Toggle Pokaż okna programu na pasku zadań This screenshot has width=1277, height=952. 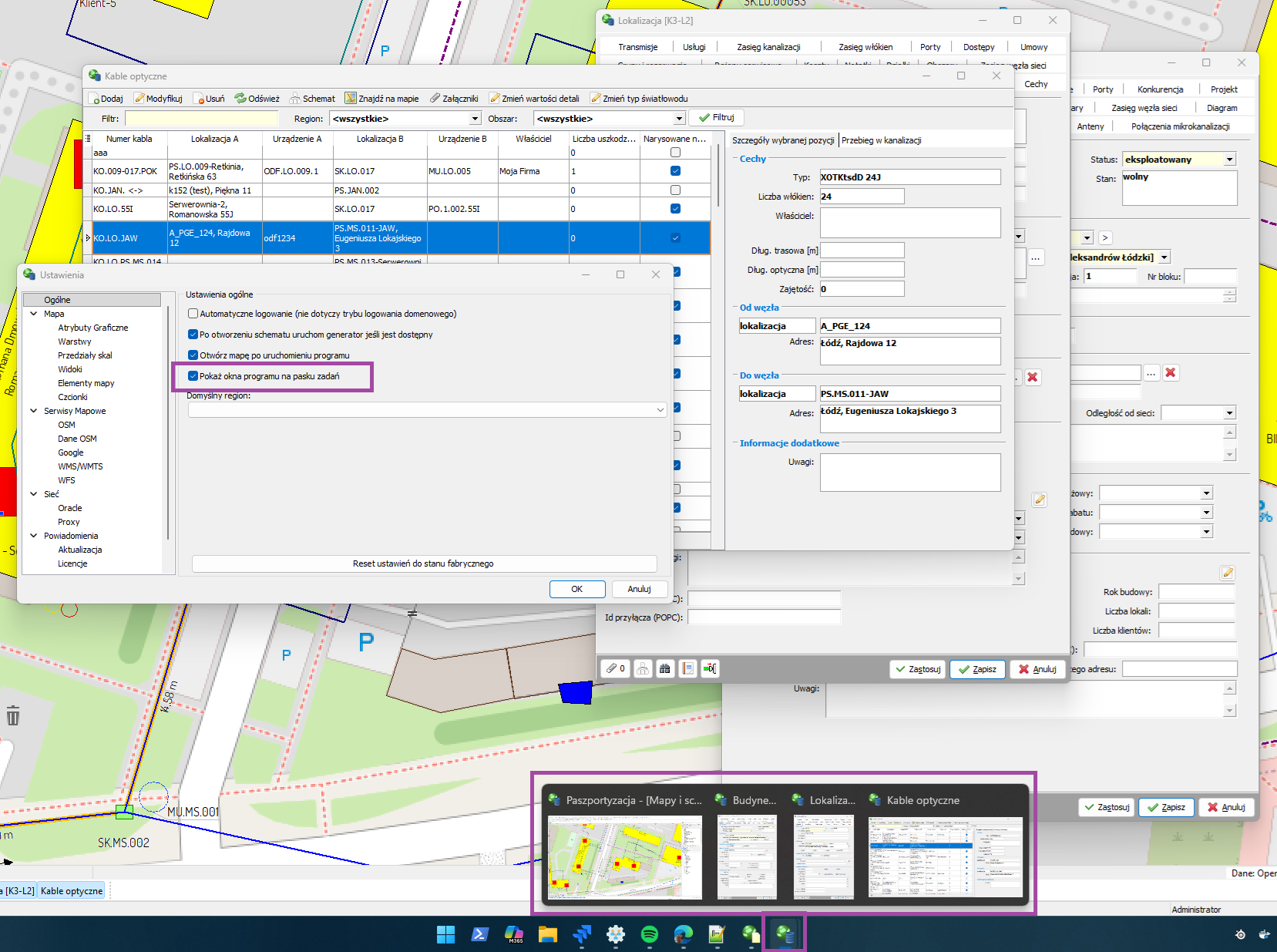193,376
